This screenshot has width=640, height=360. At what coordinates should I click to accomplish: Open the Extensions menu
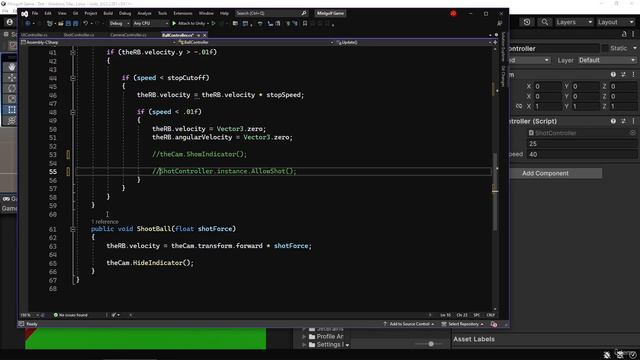(x=182, y=13)
